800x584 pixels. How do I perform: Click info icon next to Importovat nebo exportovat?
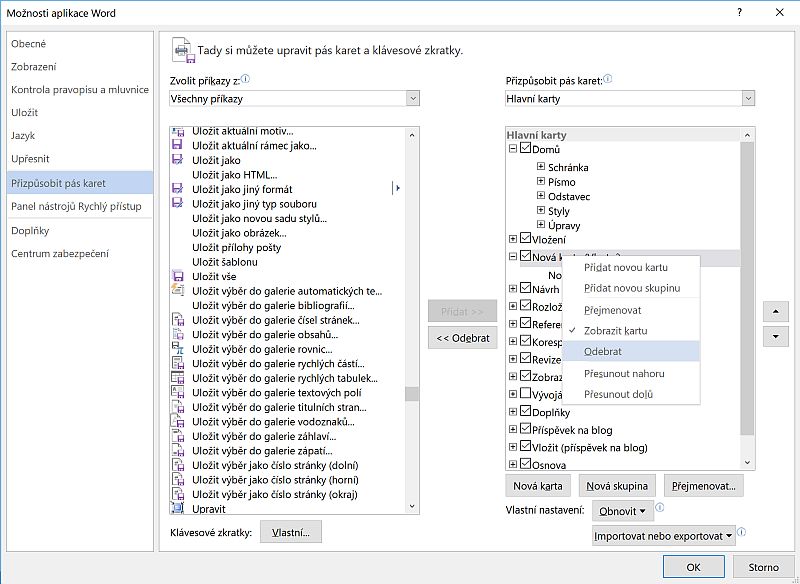[741, 532]
